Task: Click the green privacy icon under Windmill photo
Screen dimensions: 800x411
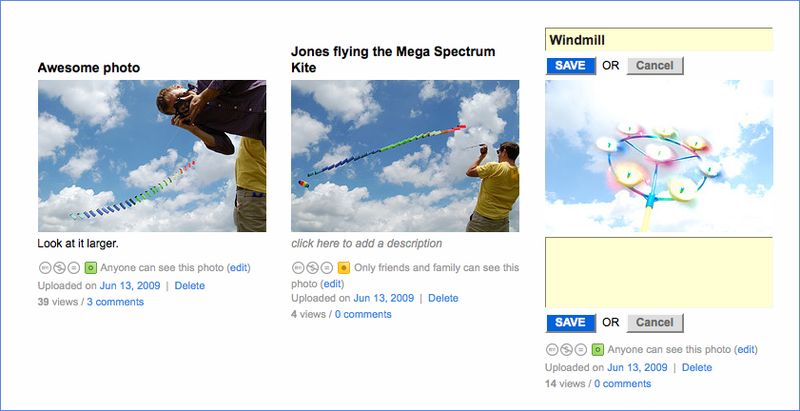Action: click(597, 350)
